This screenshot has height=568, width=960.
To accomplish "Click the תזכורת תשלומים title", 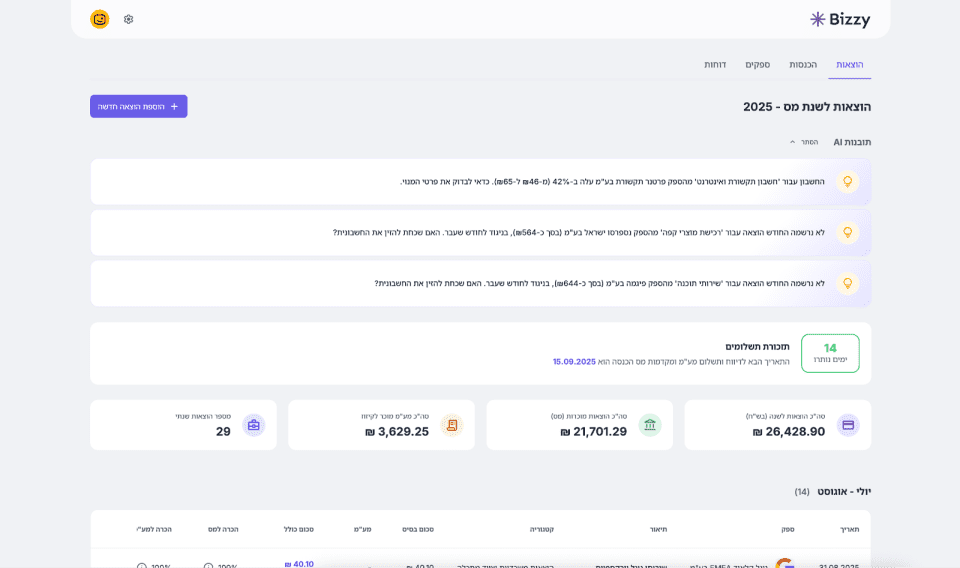I will pos(757,346).
